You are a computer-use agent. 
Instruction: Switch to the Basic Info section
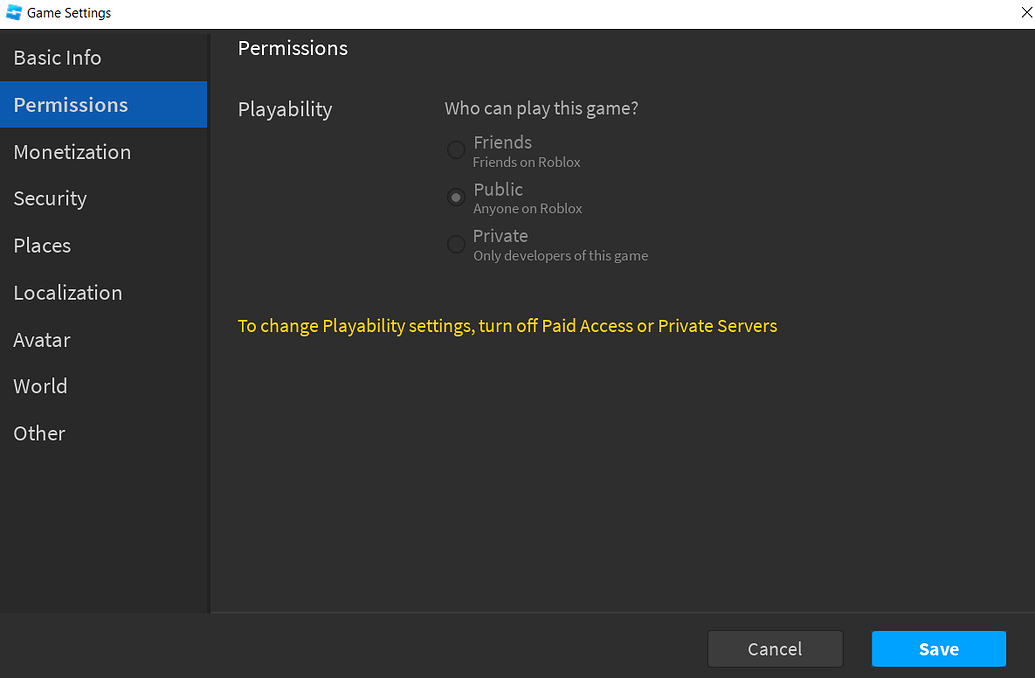click(x=57, y=57)
